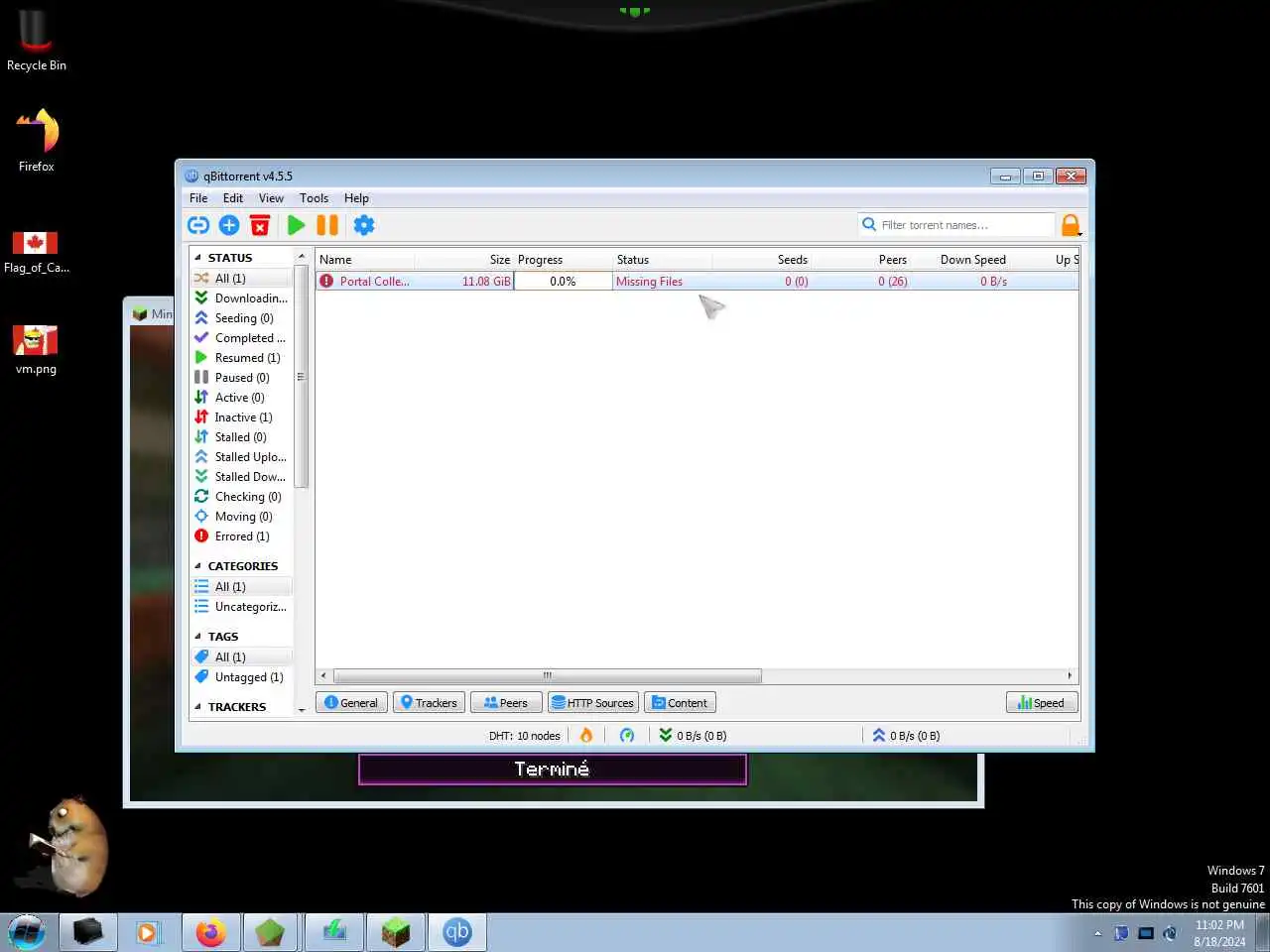Image resolution: width=1270 pixels, height=952 pixels.
Task: Select the Stalled Dow... status filter
Action: click(x=241, y=477)
